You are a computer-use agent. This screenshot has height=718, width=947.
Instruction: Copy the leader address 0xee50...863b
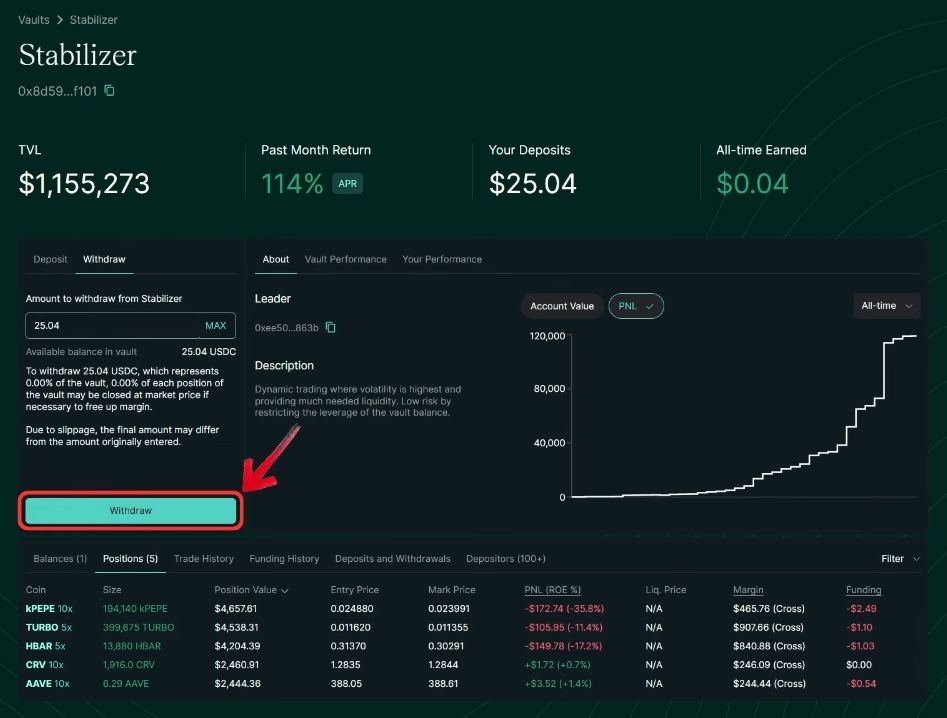coord(330,327)
